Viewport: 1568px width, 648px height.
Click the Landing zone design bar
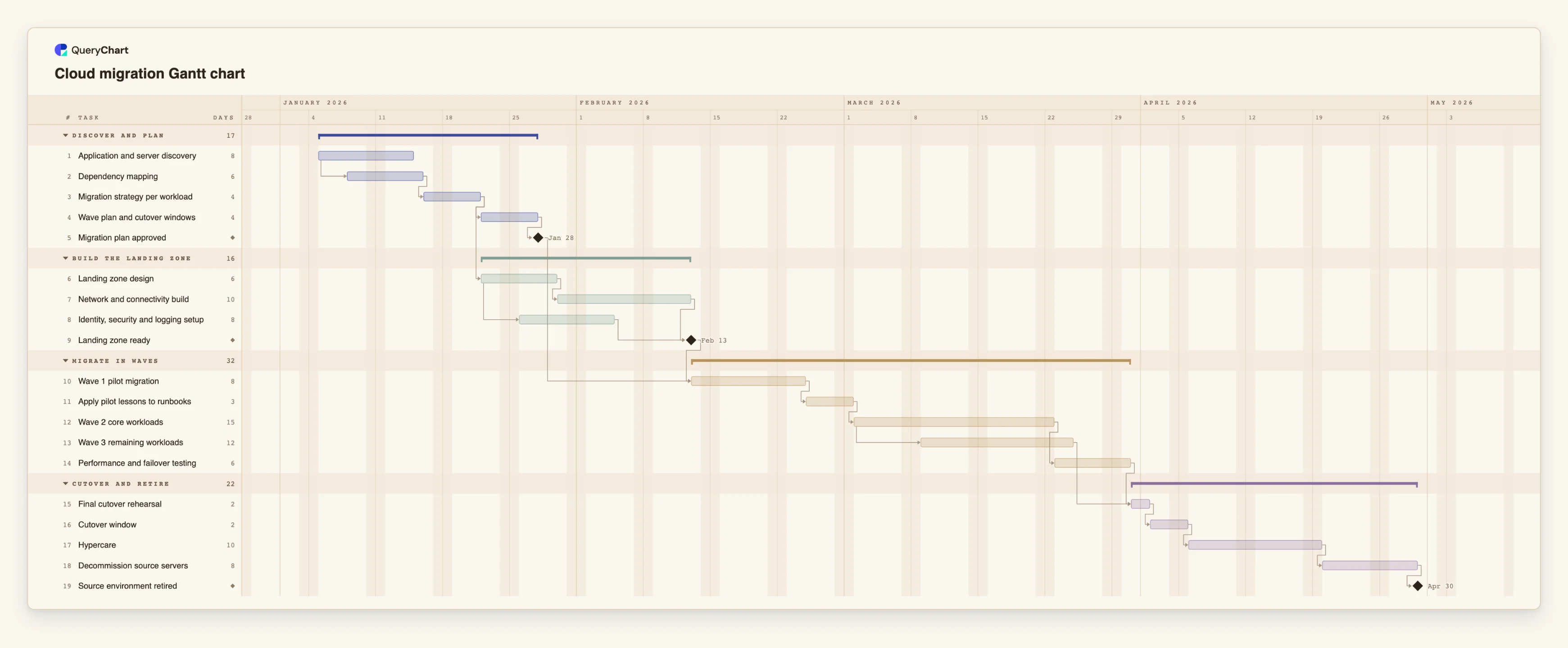coord(519,279)
